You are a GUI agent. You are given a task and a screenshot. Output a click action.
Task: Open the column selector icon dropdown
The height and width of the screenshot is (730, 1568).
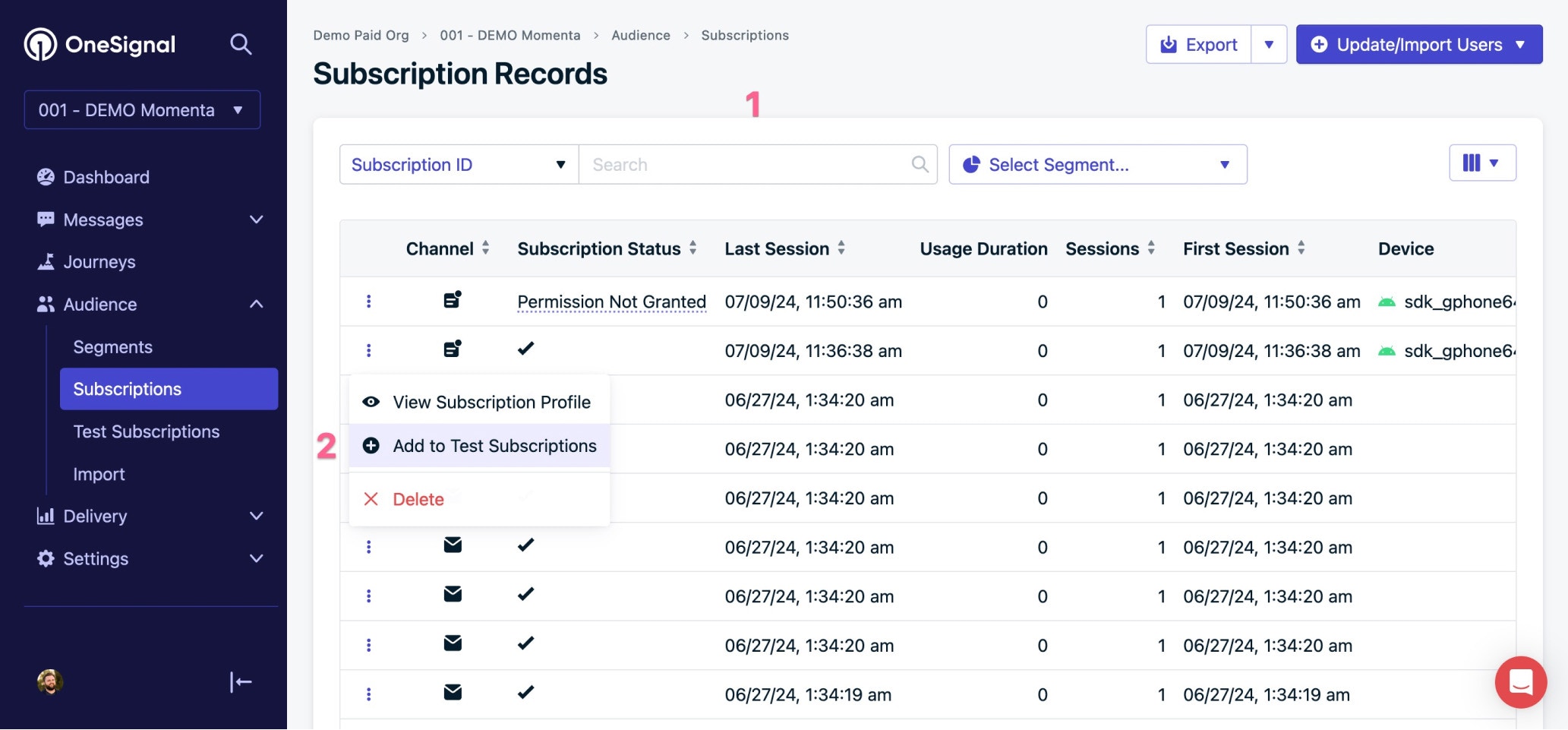click(1482, 163)
